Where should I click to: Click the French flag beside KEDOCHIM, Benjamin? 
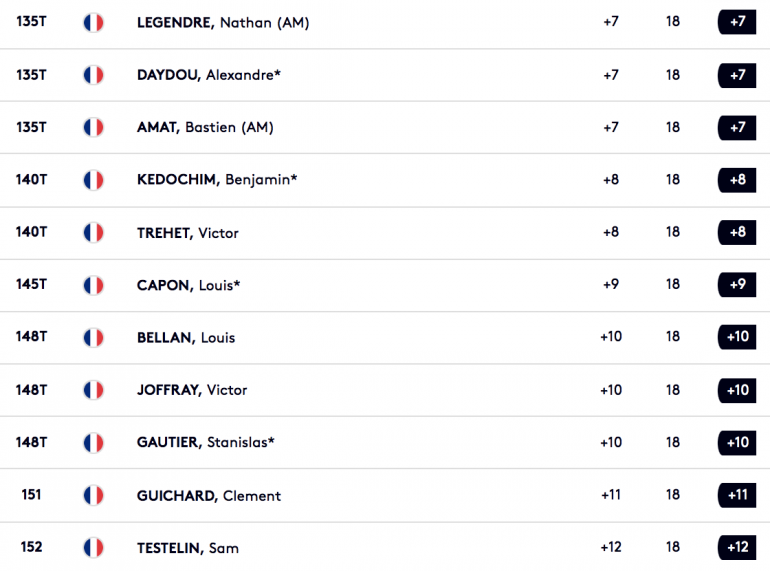tap(93, 180)
